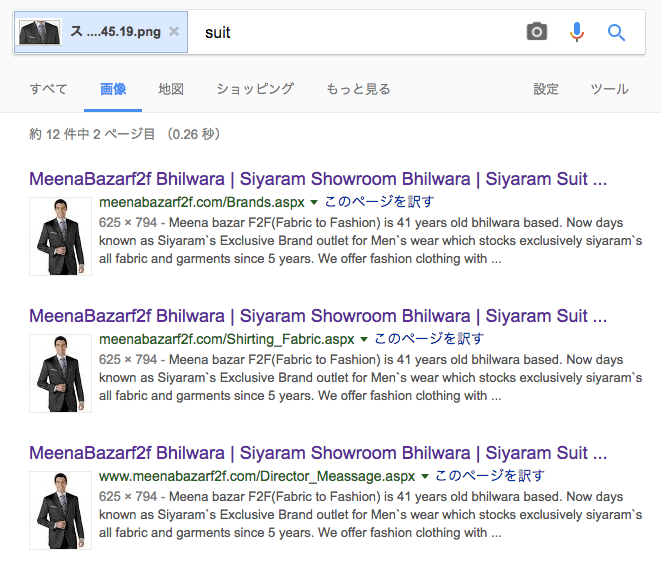Viewport: 661px width, 568px height.
Task: Open second MeenaBazarf2f result title (Shirting_Fabric.aspx)
Action: click(x=318, y=316)
